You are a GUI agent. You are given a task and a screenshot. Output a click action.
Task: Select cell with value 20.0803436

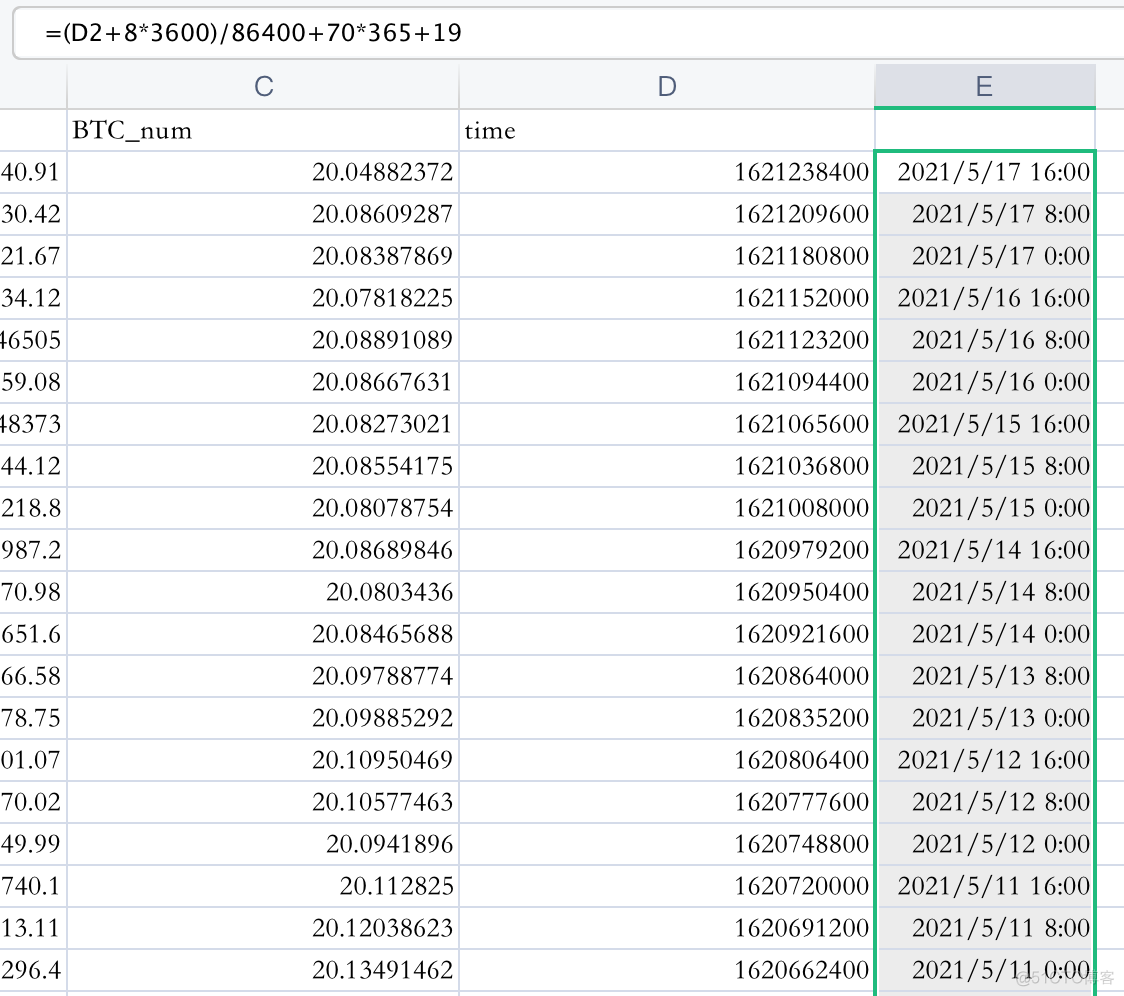pyautogui.click(x=263, y=592)
